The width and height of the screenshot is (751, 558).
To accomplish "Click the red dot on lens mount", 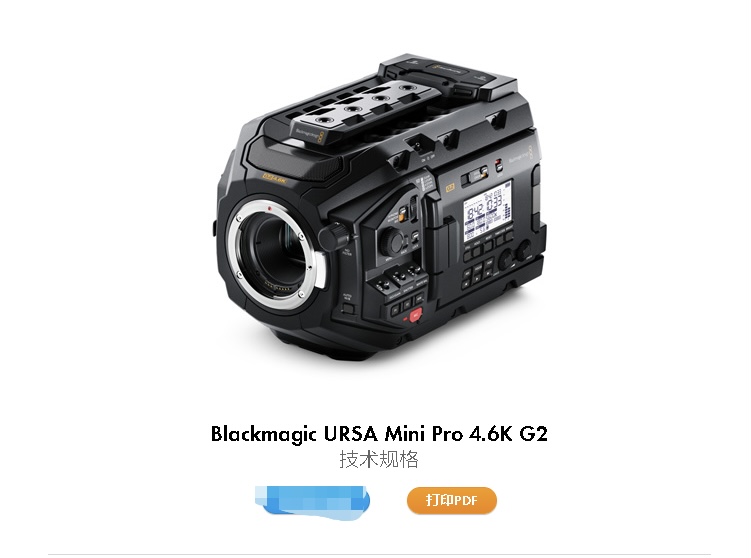I will point(270,208).
